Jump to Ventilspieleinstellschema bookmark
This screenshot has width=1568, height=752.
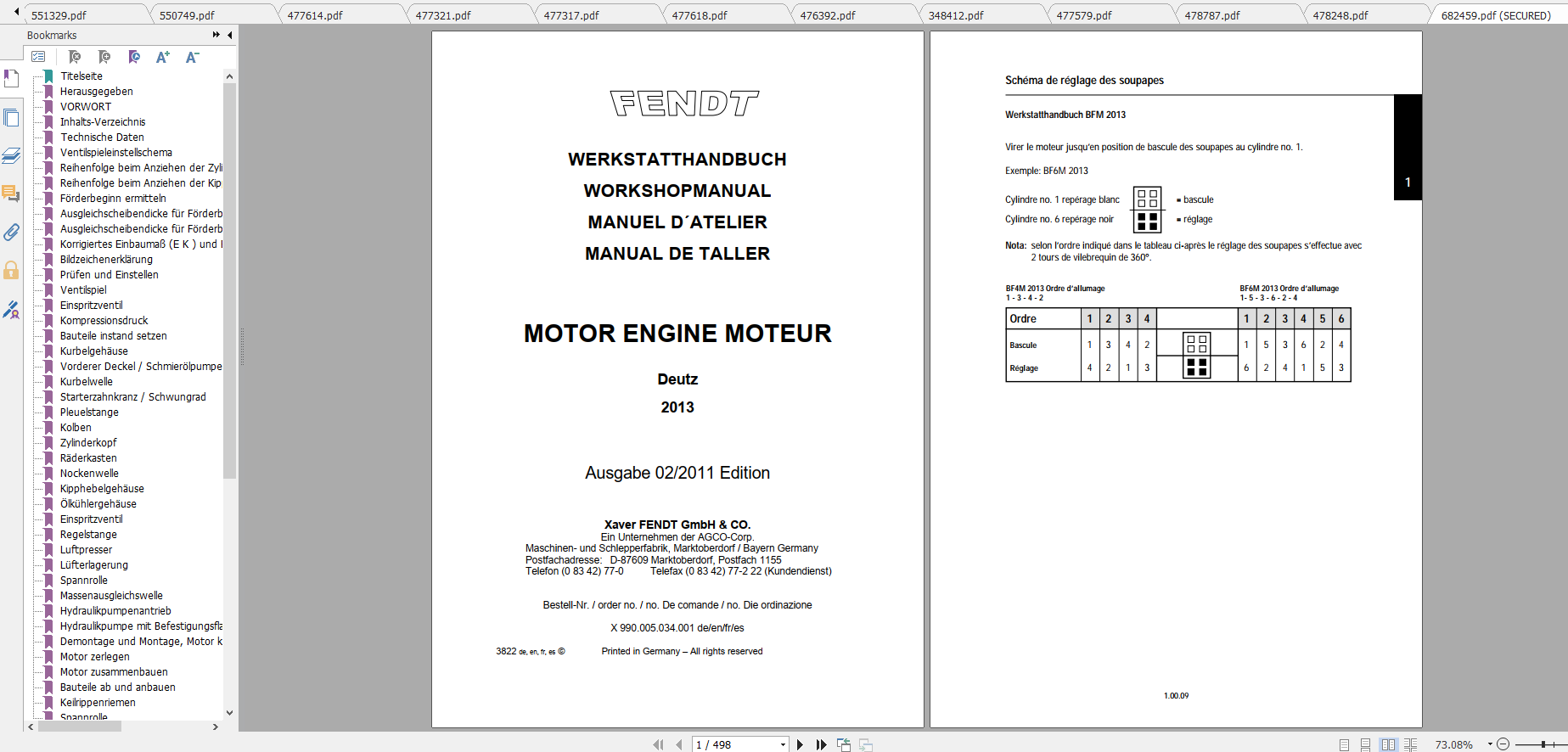click(115, 153)
